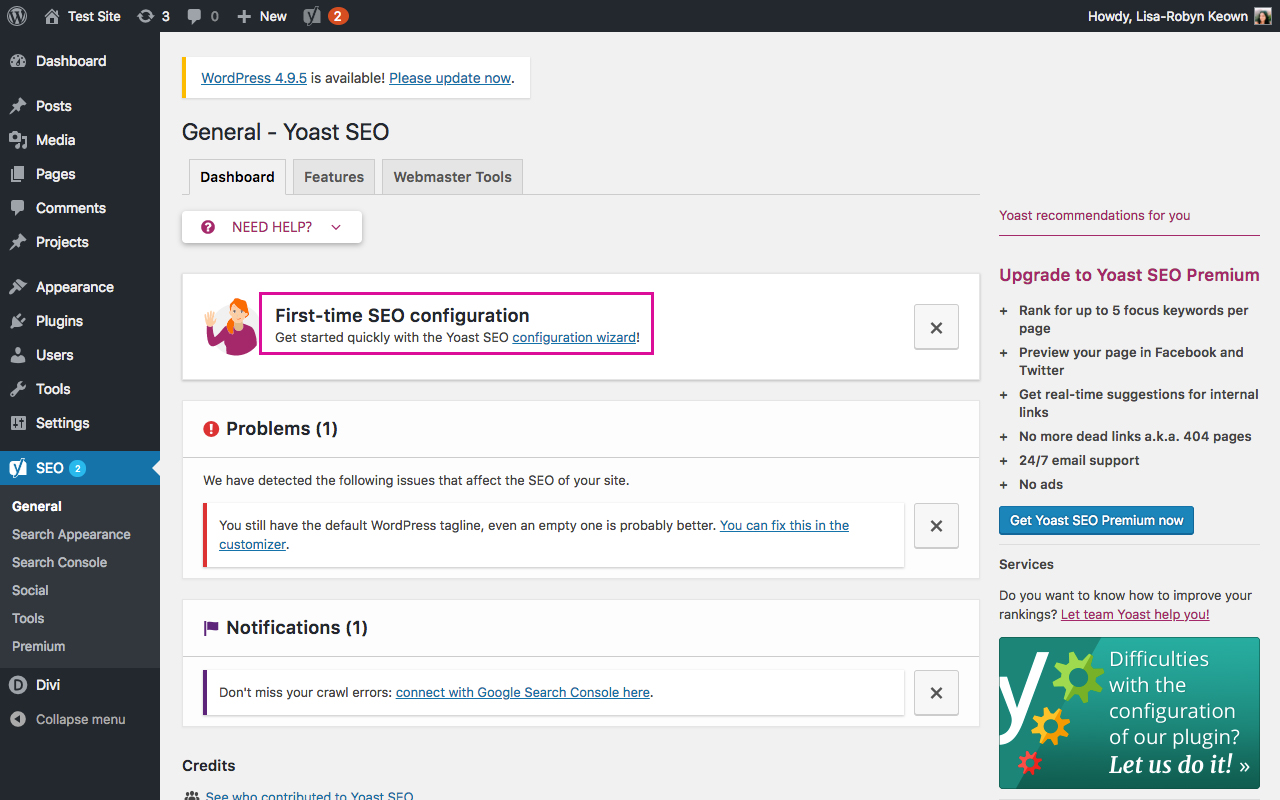The width and height of the screenshot is (1280, 800).
Task: Click the WordPress 4.9.5 link
Action: click(254, 78)
